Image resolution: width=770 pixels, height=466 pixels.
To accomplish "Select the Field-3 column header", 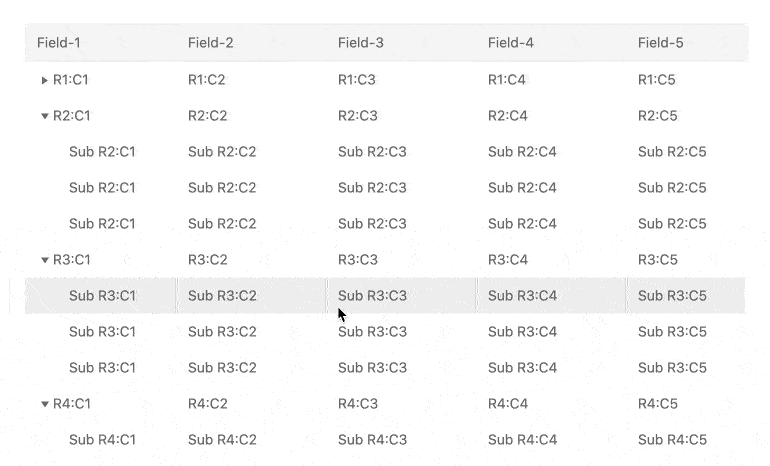I will (360, 43).
